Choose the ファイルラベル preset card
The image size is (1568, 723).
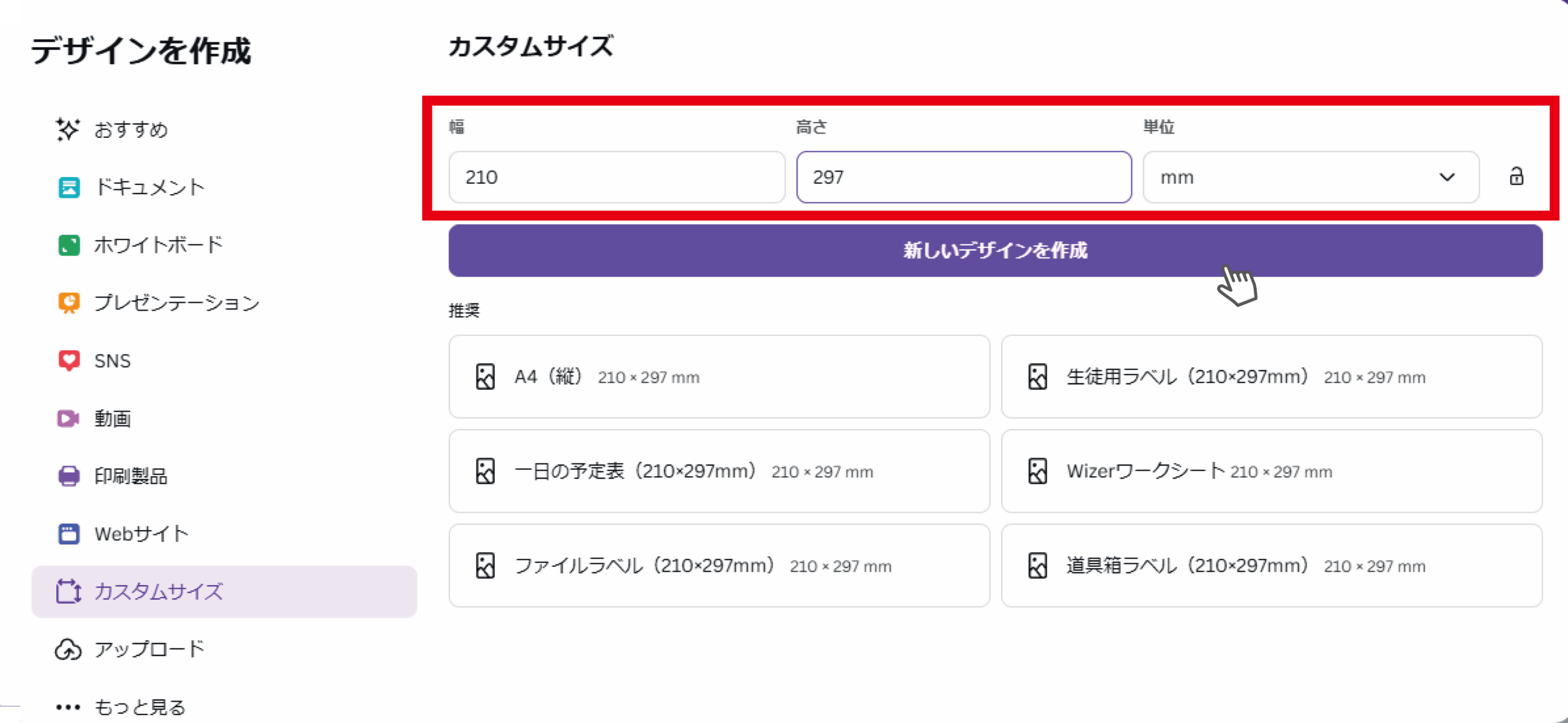(719, 566)
